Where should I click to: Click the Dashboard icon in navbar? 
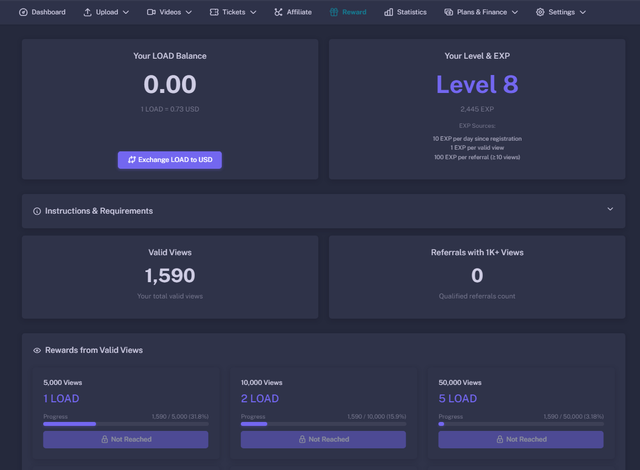23,12
